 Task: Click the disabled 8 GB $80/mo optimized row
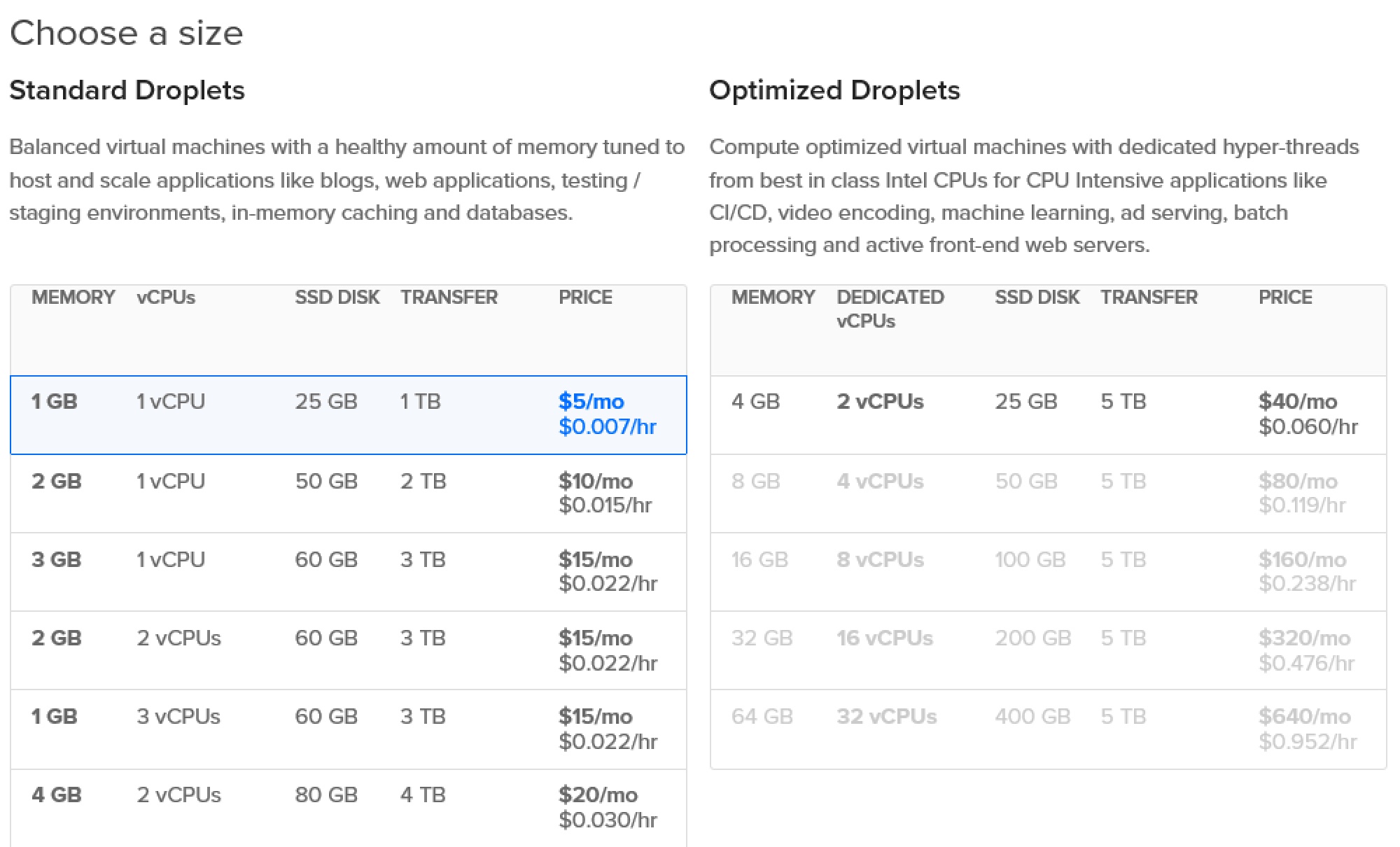1048,493
